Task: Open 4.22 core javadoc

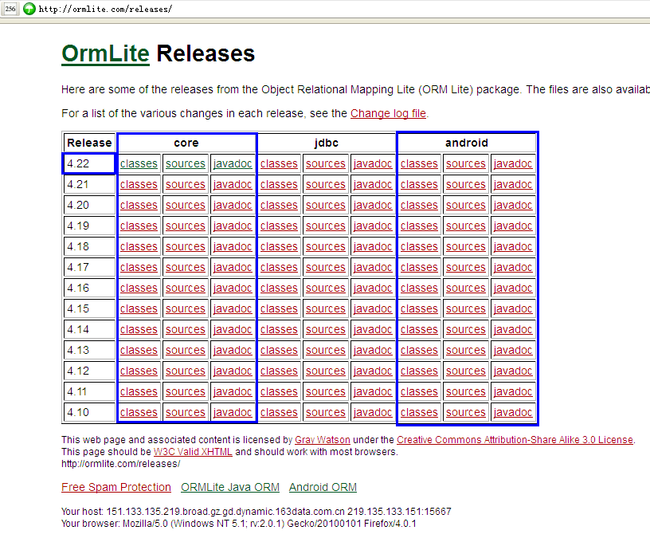Action: pos(233,164)
